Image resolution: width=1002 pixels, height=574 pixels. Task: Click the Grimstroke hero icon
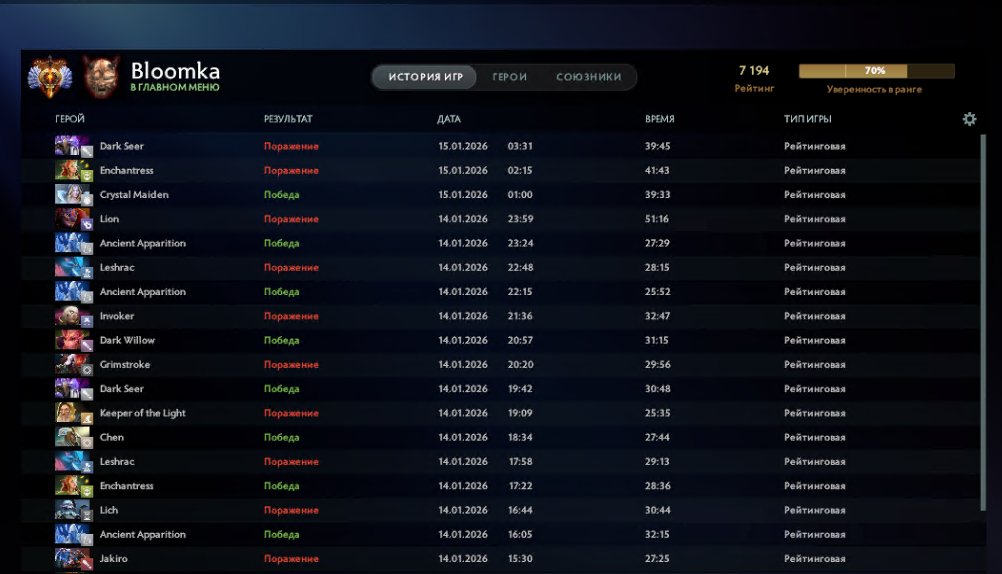coord(67,365)
